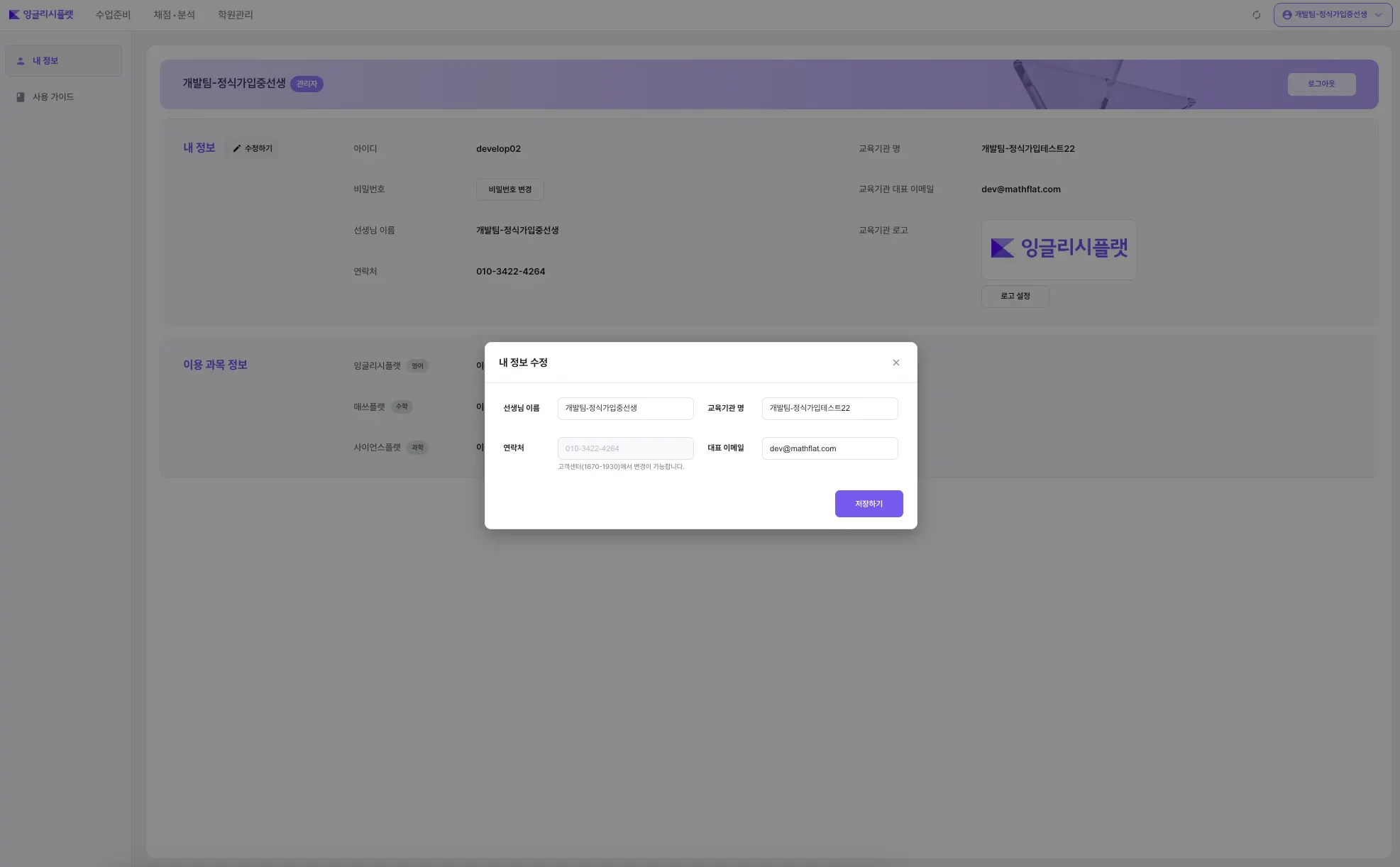Open the 수업준비 menu
Image resolution: width=1400 pixels, height=867 pixels.
[x=113, y=15]
